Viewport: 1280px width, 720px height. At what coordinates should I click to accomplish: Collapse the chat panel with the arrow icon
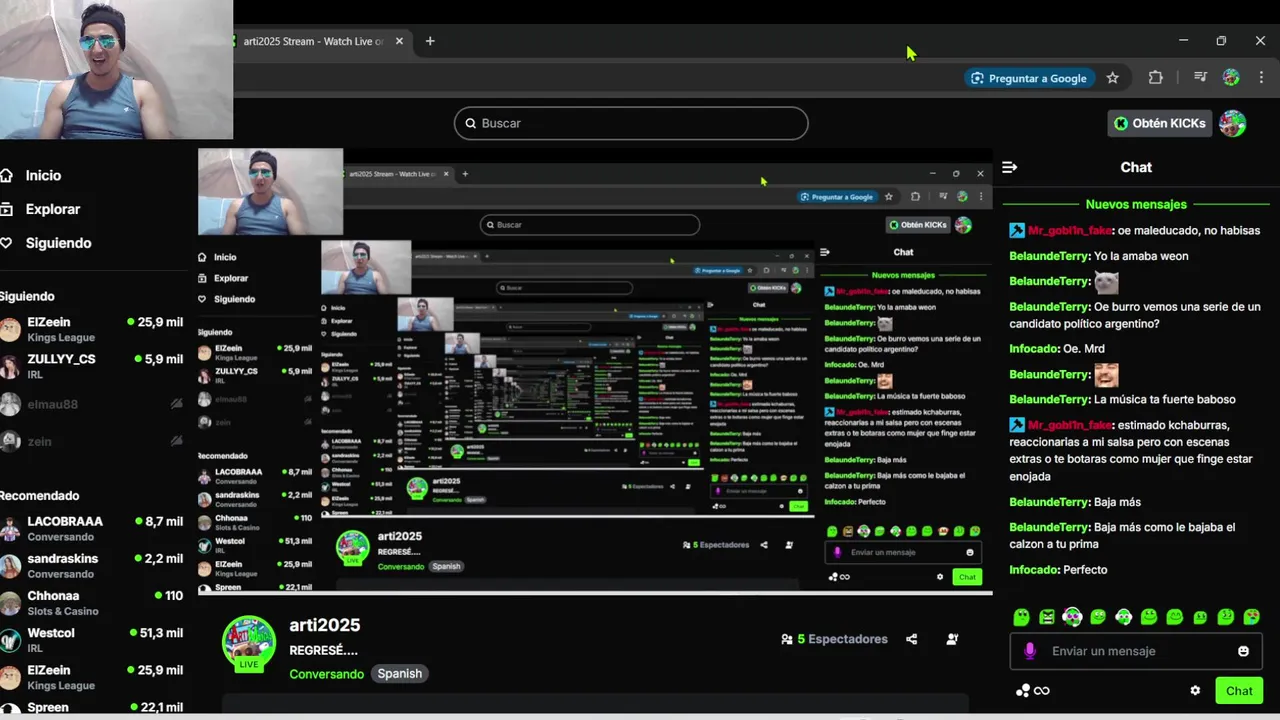[x=1009, y=167]
